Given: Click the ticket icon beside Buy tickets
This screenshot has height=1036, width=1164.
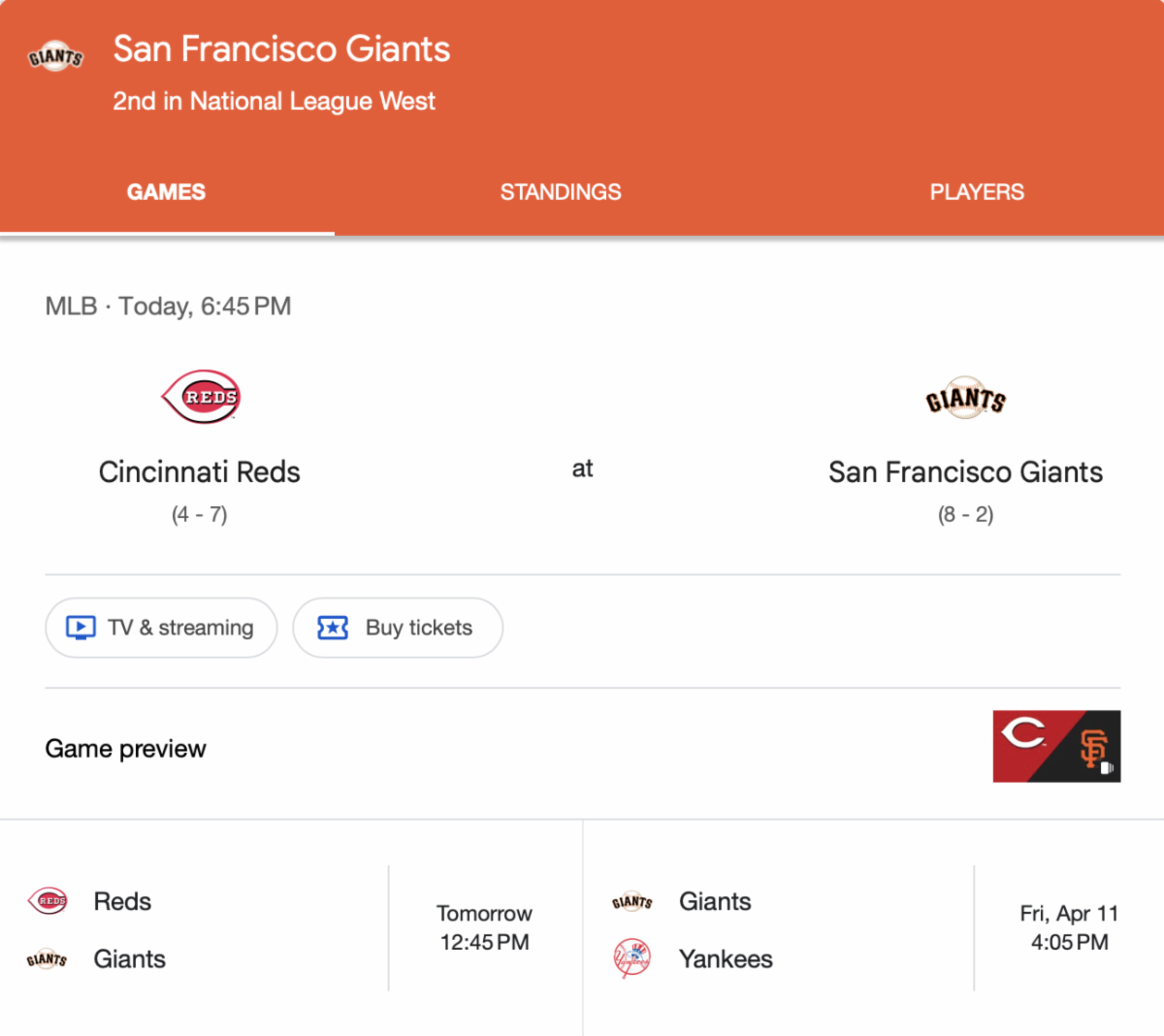Looking at the screenshot, I should click(333, 628).
